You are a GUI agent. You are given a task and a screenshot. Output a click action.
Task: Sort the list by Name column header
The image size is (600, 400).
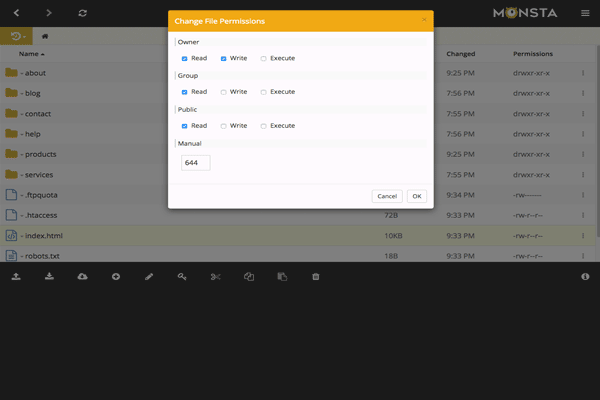[28, 54]
